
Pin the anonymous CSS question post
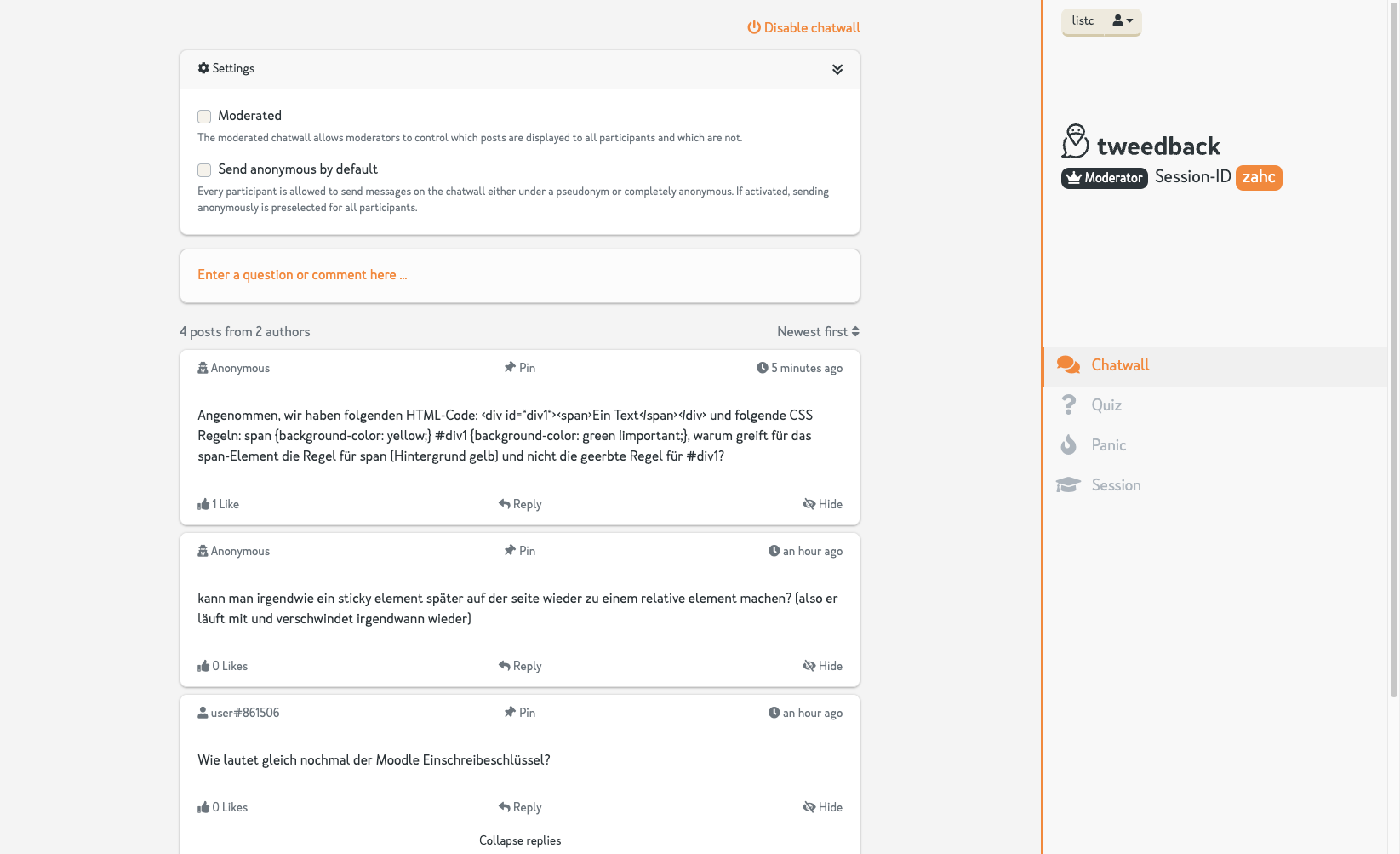(x=519, y=368)
